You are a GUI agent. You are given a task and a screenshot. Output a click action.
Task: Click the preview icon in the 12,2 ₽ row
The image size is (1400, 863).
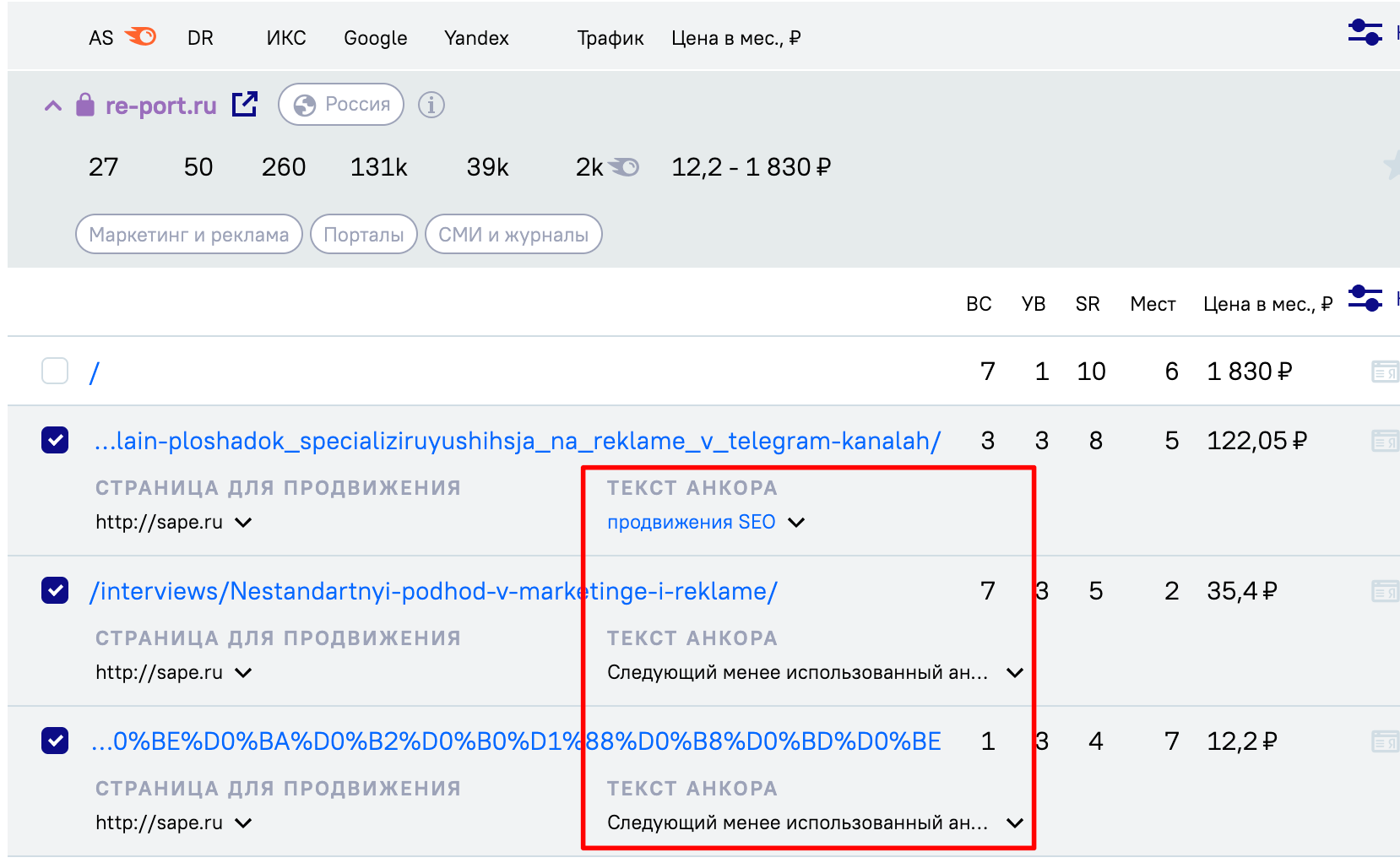(1384, 741)
